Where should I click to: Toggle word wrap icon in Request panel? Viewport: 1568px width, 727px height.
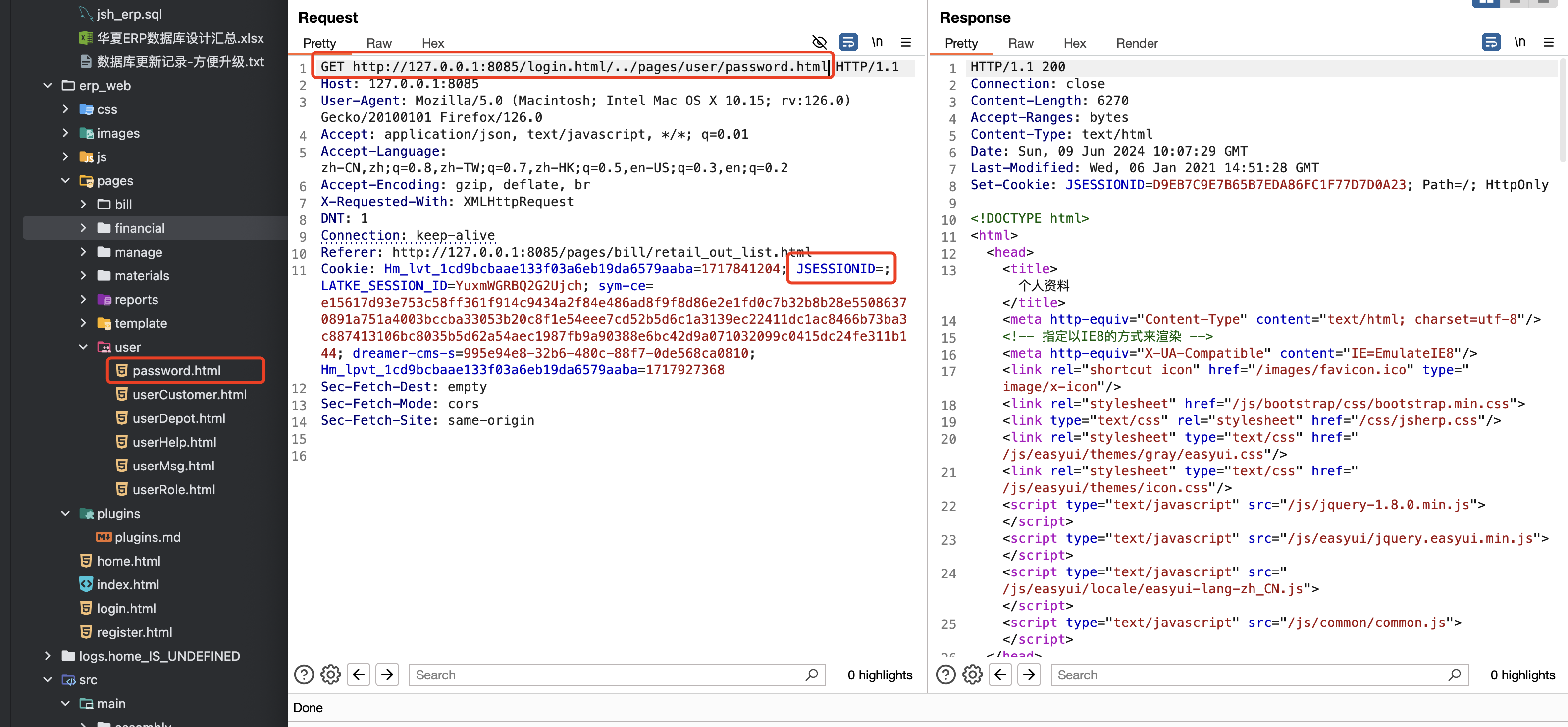click(x=848, y=42)
